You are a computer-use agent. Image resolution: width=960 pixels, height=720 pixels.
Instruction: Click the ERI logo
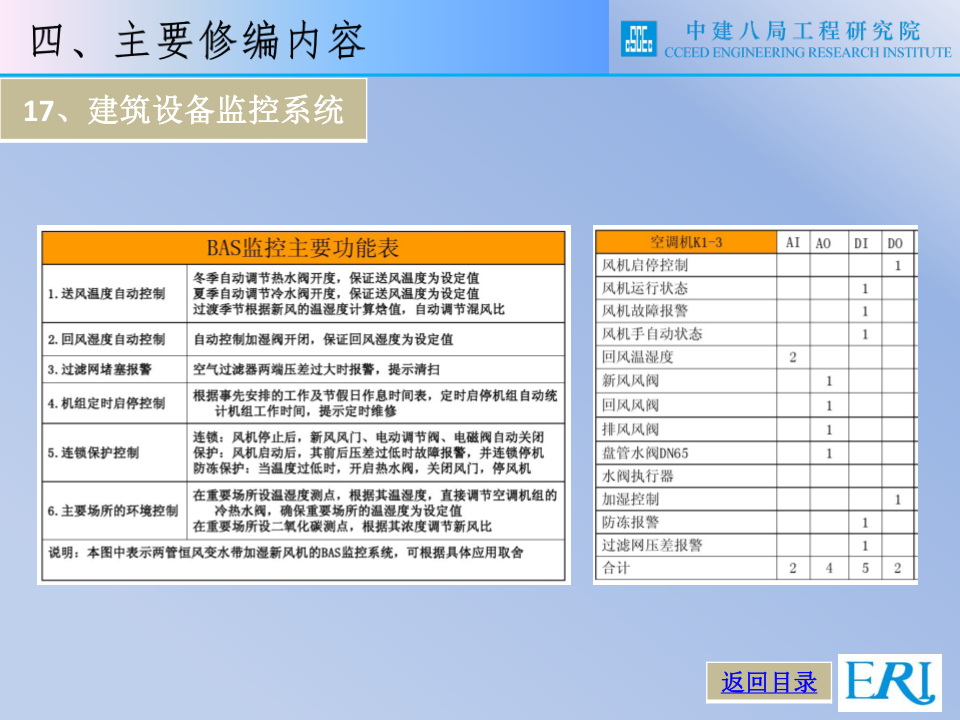click(890, 683)
